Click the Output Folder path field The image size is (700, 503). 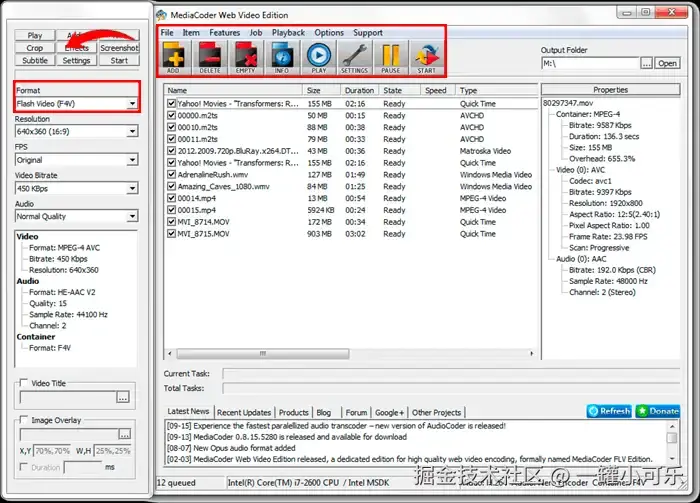590,63
